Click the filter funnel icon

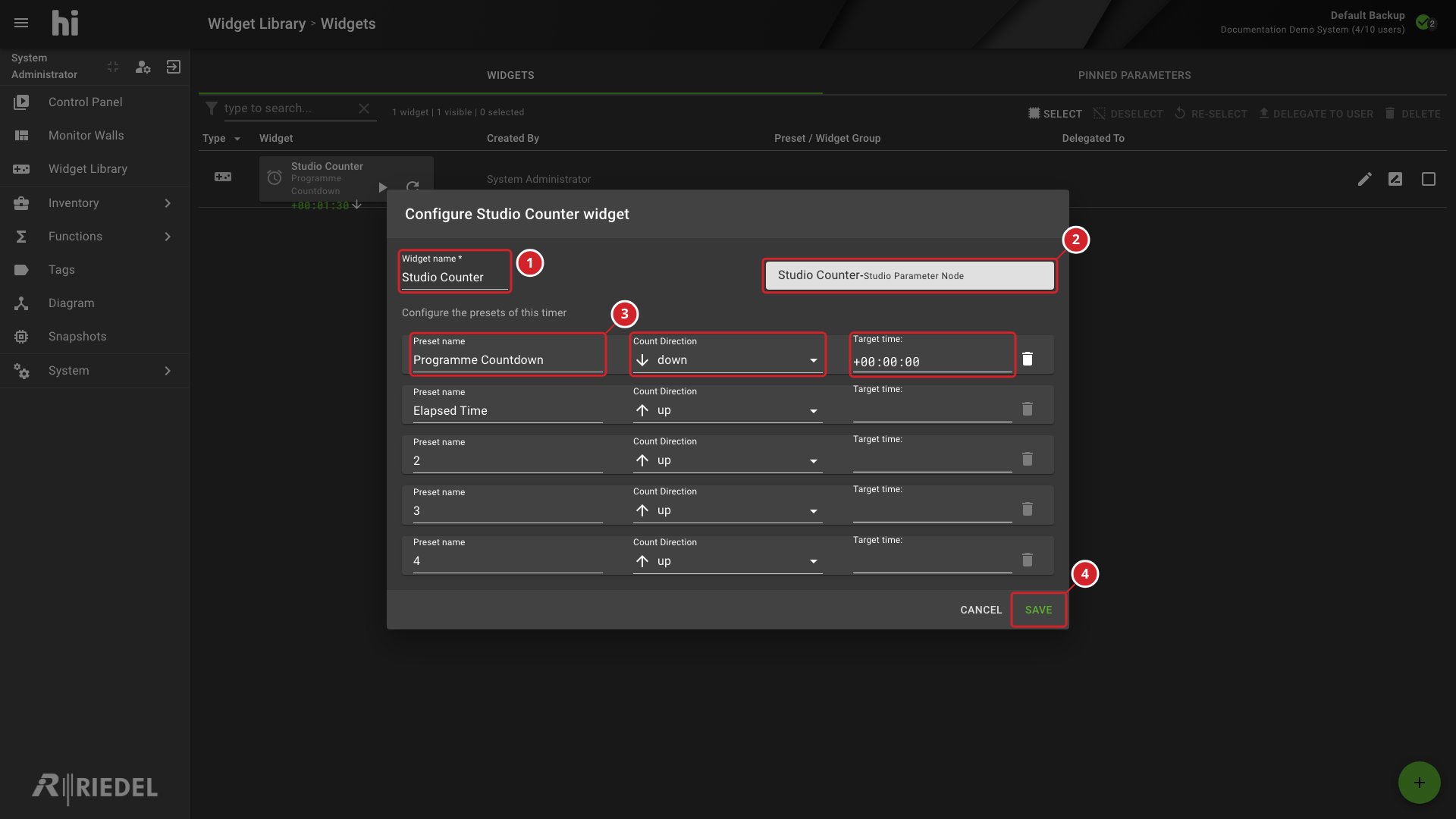coord(212,108)
